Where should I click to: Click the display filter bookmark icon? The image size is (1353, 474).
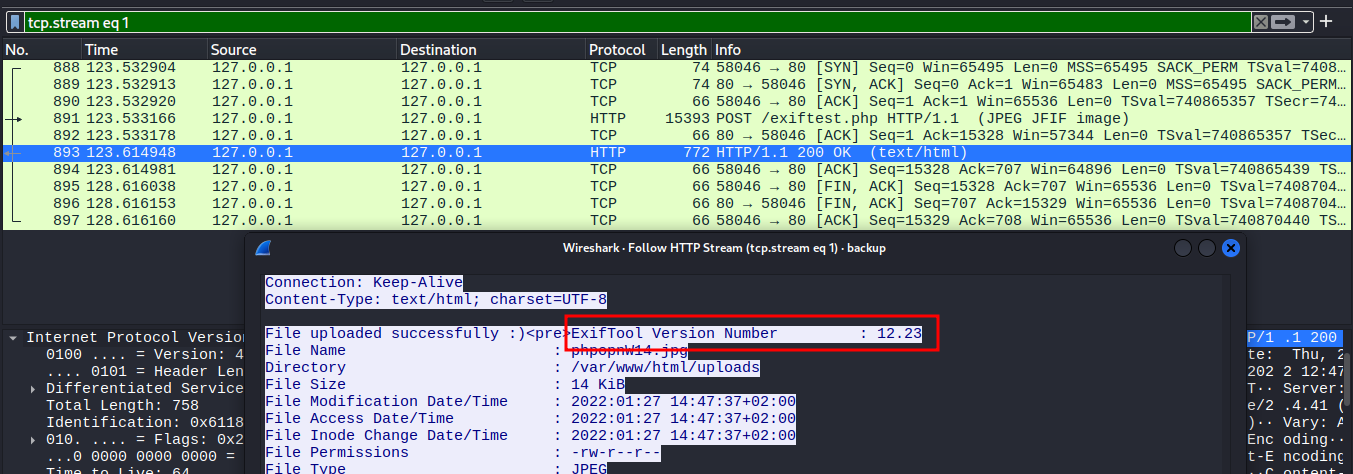pos(14,22)
